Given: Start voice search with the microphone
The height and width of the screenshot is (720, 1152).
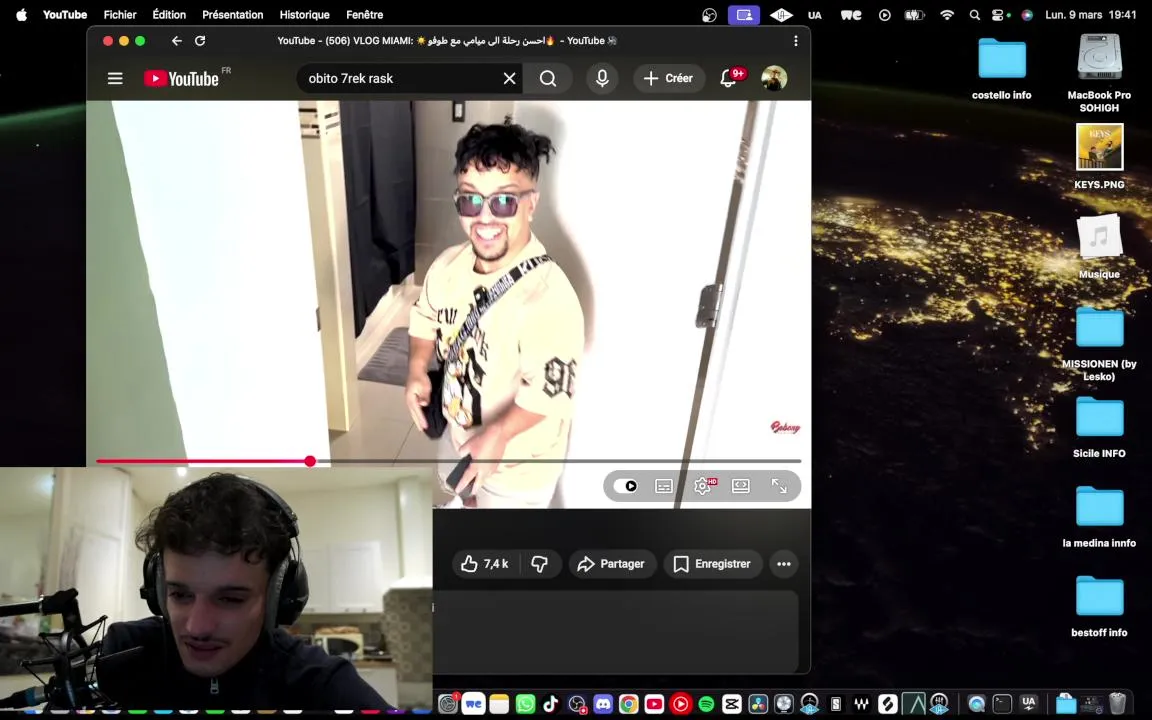Looking at the screenshot, I should pyautogui.click(x=602, y=79).
